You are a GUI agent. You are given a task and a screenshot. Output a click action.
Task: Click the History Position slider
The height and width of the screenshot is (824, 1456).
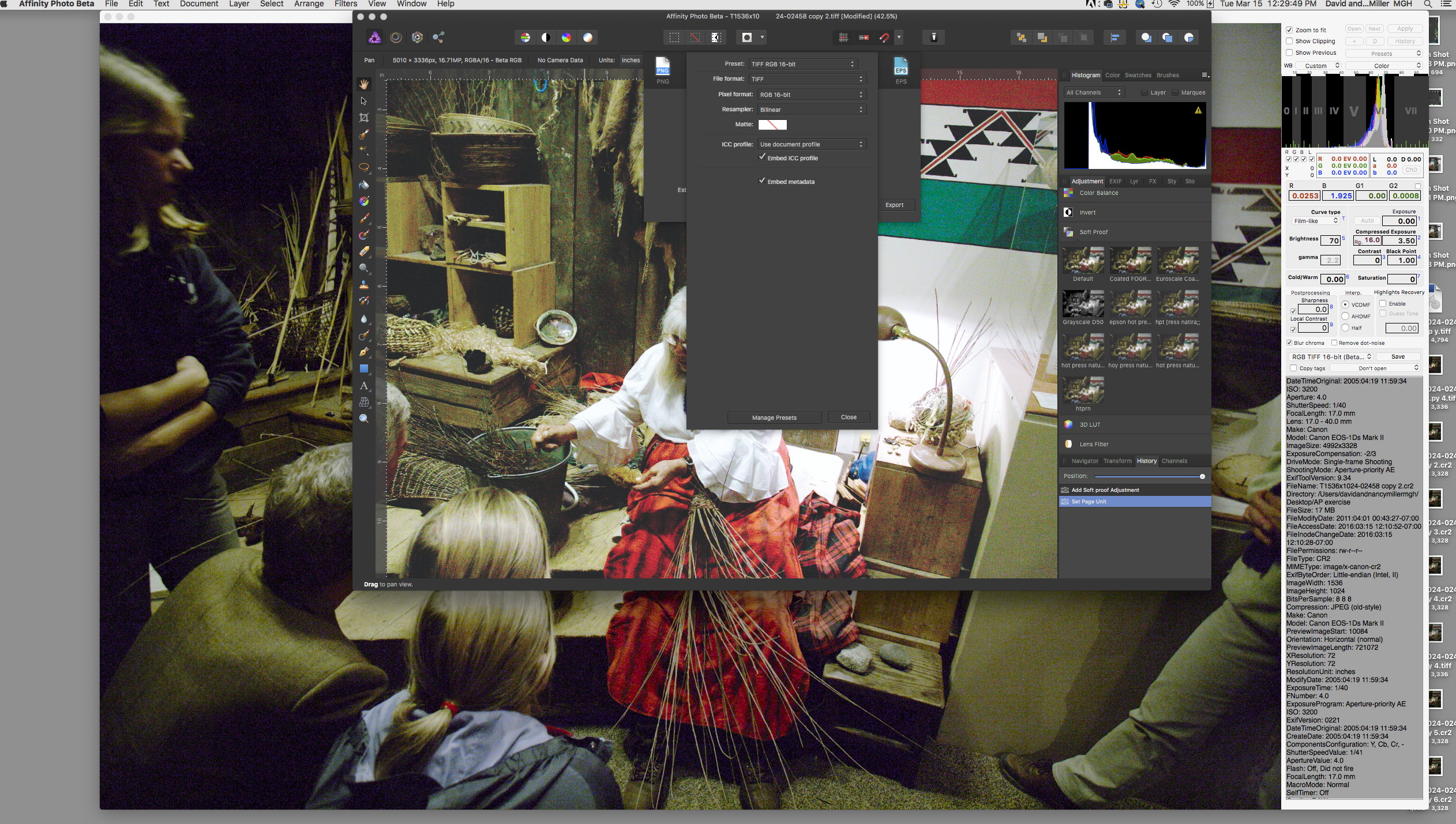pos(1149,476)
